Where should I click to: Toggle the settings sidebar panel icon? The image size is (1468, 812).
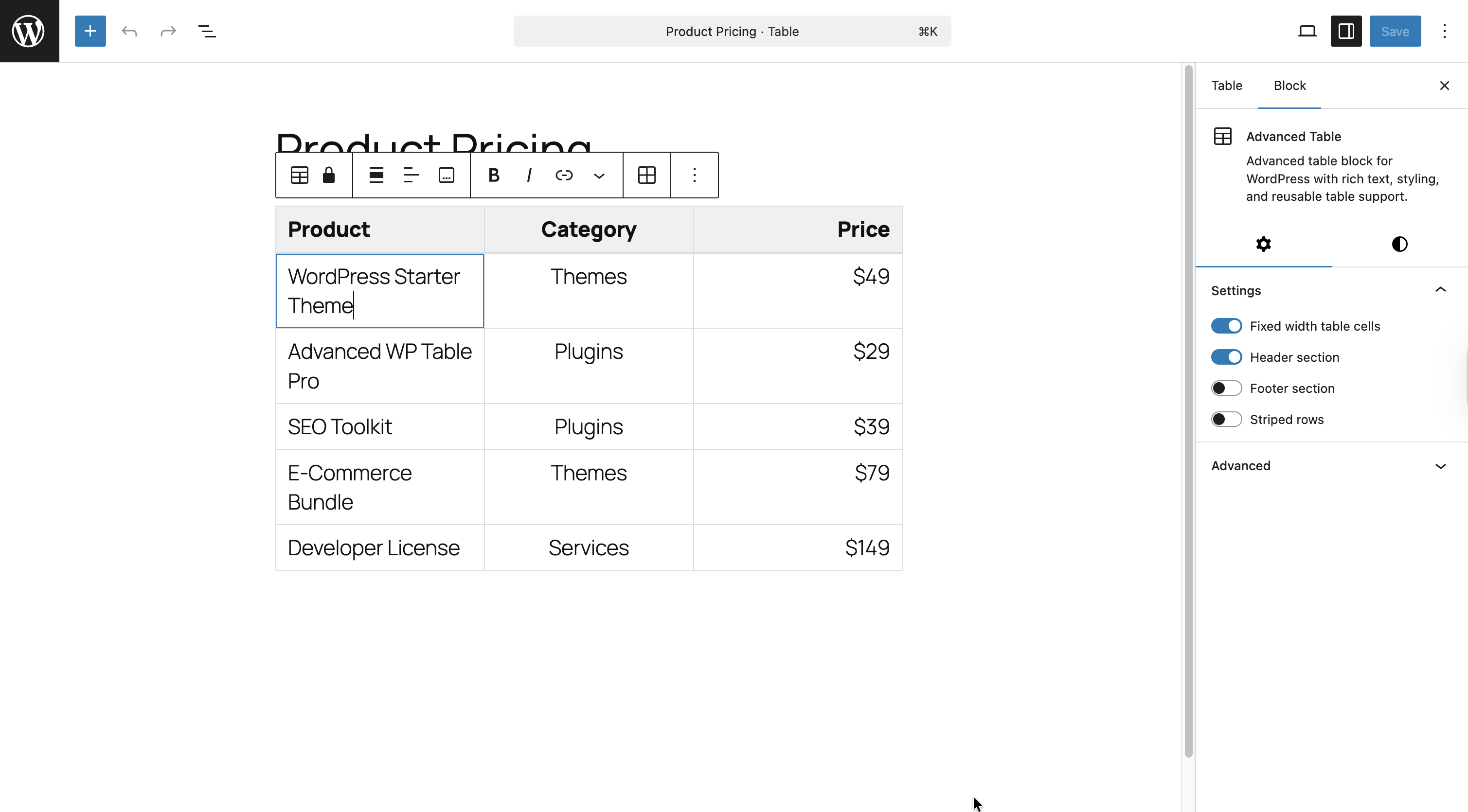tap(1345, 31)
